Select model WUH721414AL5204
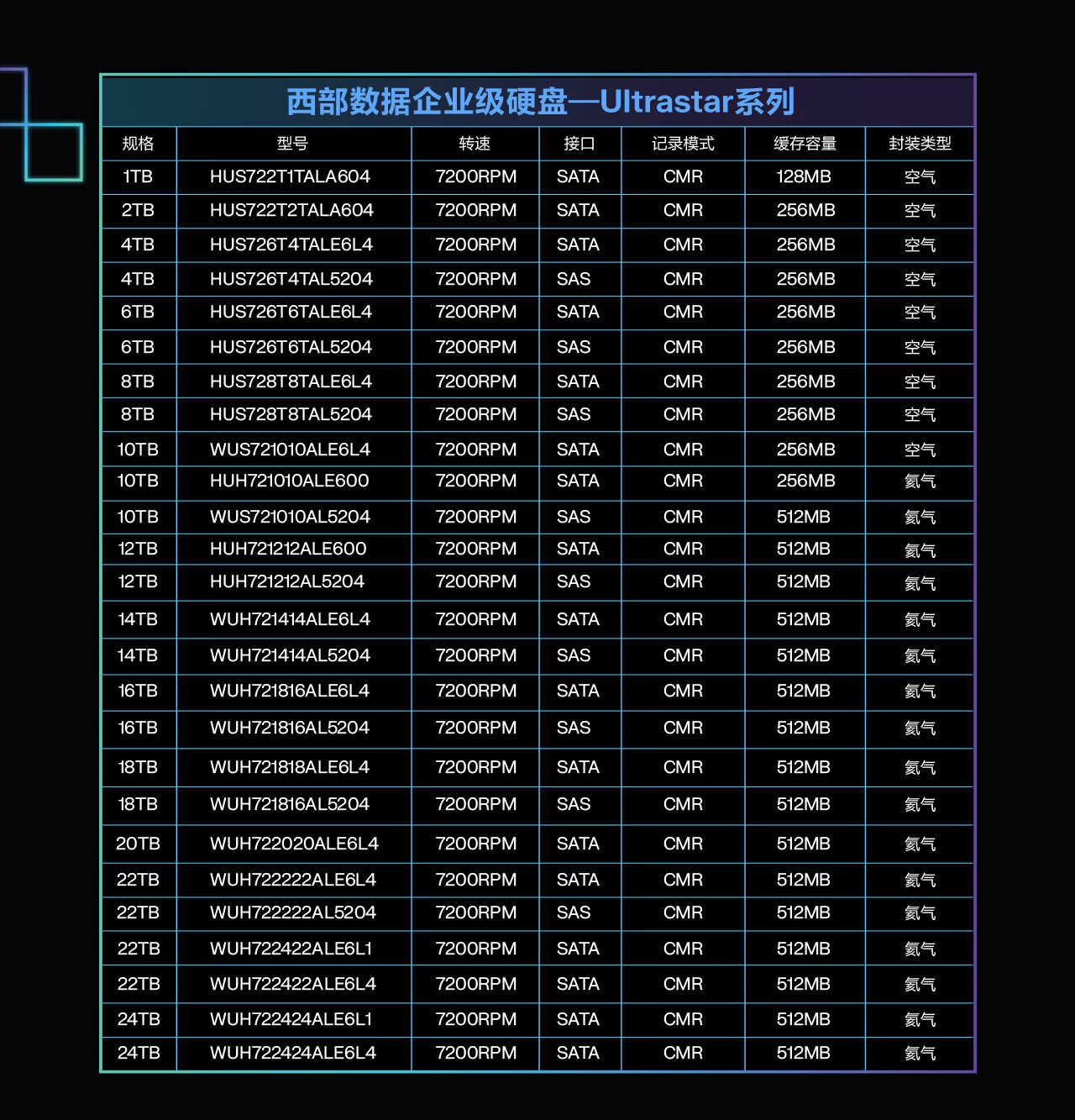 tap(290, 655)
